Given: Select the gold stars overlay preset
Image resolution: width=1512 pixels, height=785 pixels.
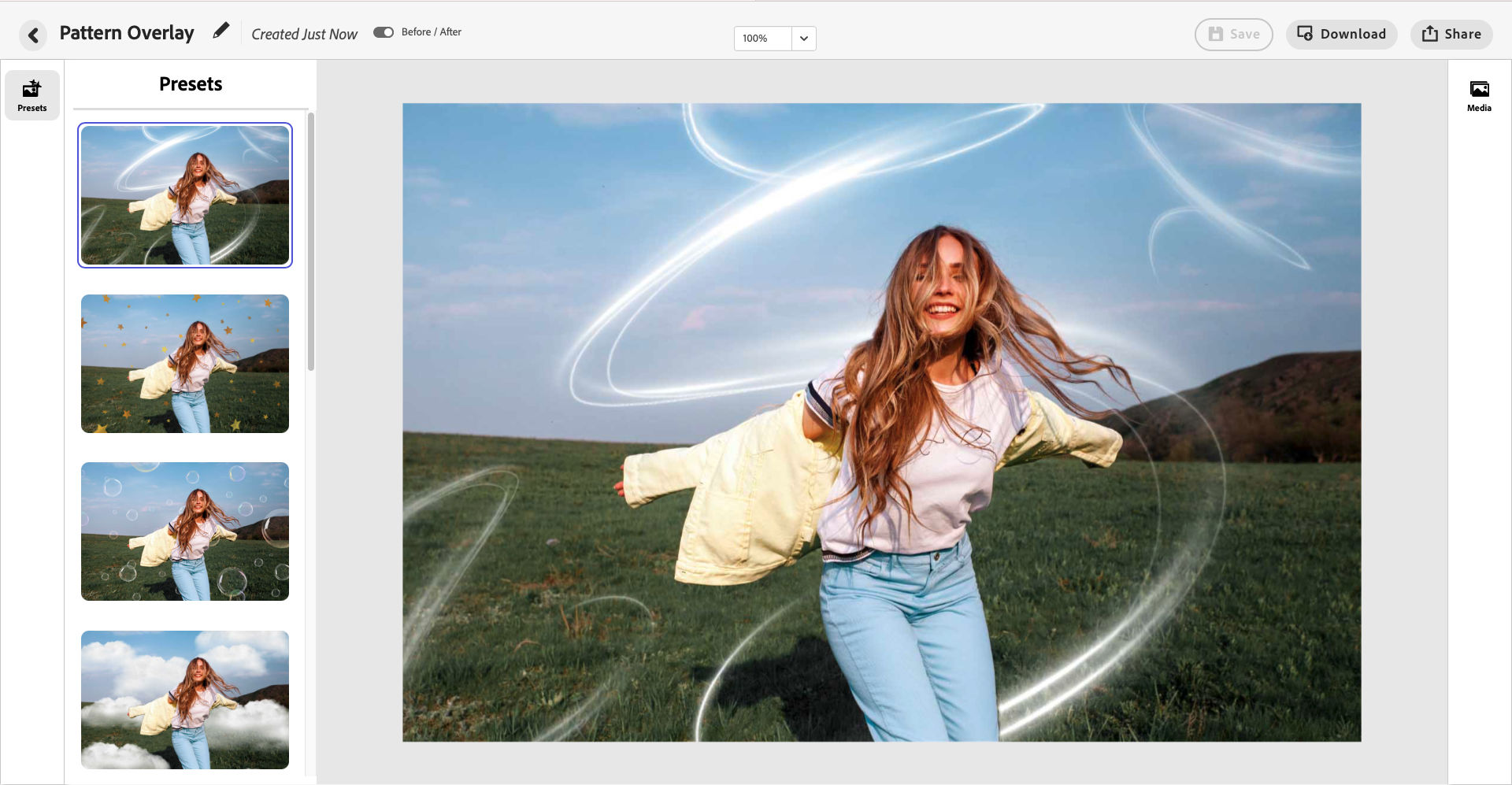Looking at the screenshot, I should [x=185, y=364].
